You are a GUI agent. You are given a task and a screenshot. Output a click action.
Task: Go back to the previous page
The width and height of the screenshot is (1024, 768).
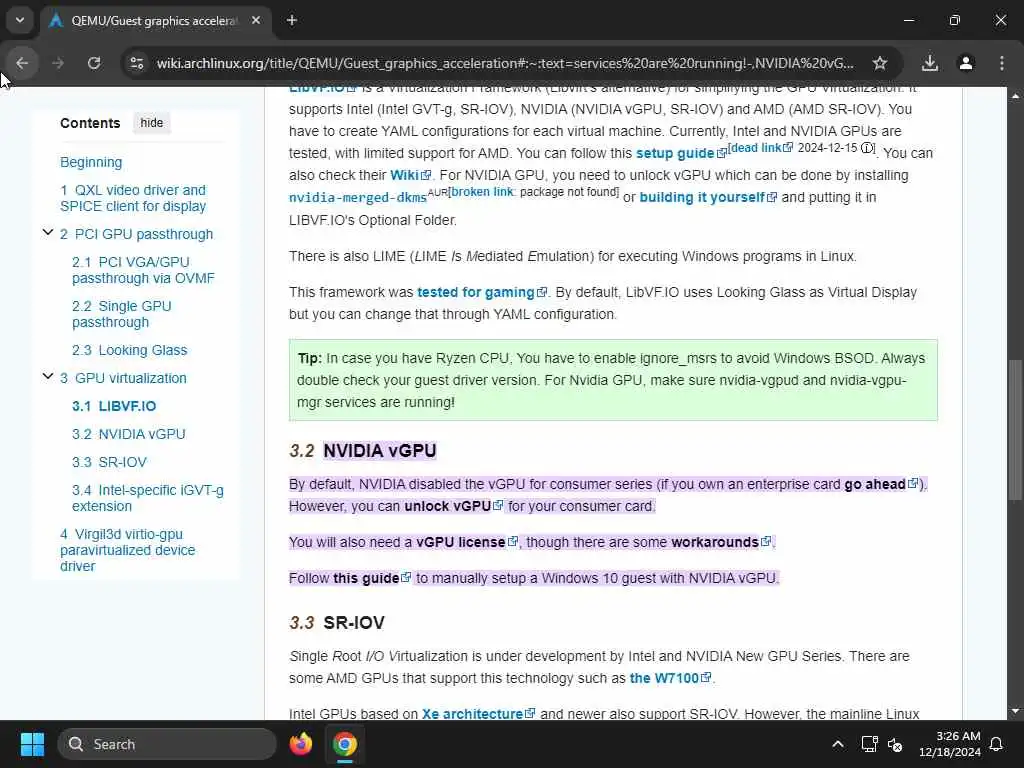point(22,63)
